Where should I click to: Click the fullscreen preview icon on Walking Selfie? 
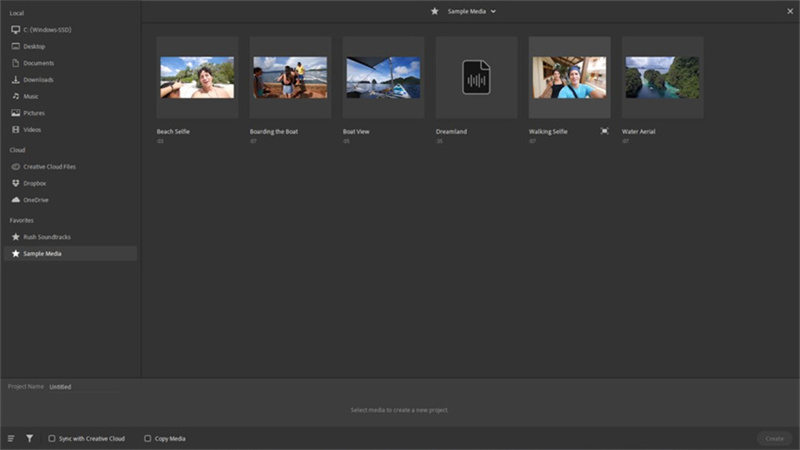tap(604, 131)
